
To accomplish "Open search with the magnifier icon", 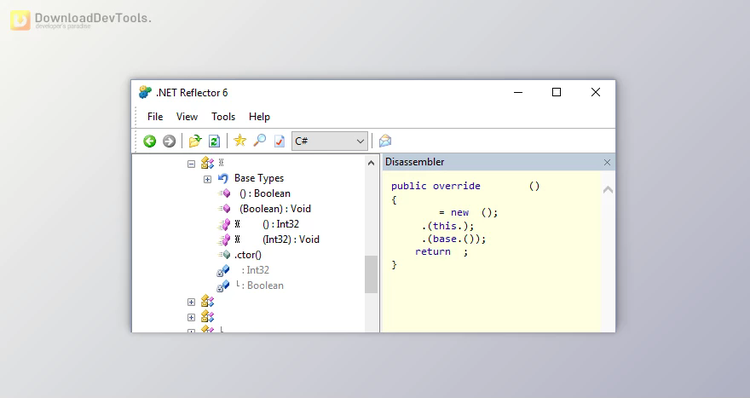I will (259, 141).
